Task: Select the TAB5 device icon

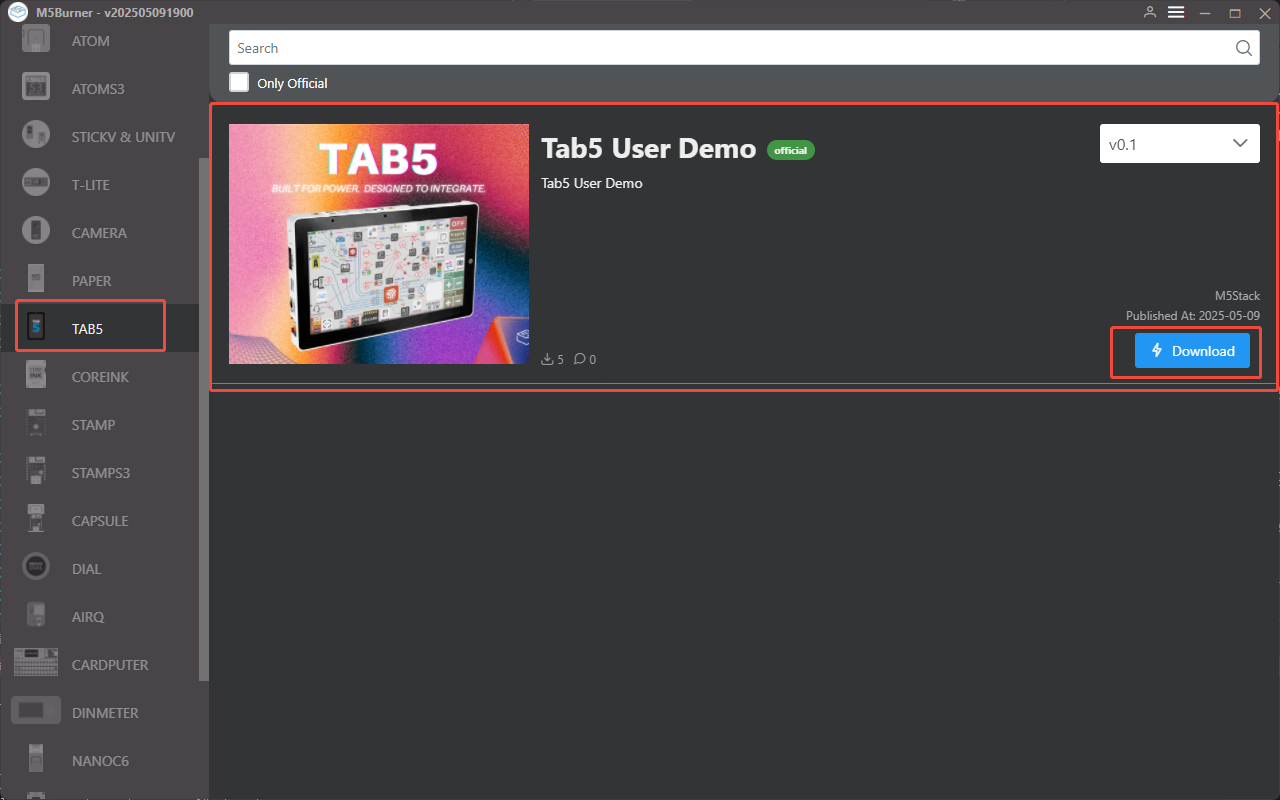Action: (36, 328)
